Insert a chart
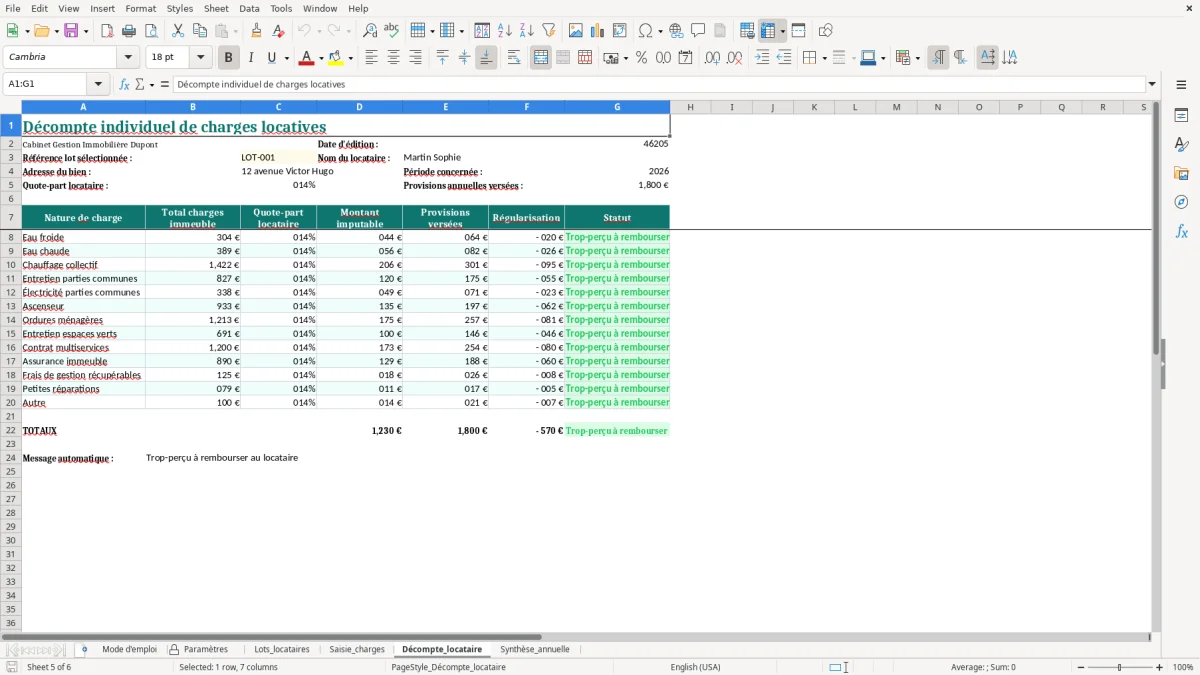1200x675 pixels. coord(598,31)
